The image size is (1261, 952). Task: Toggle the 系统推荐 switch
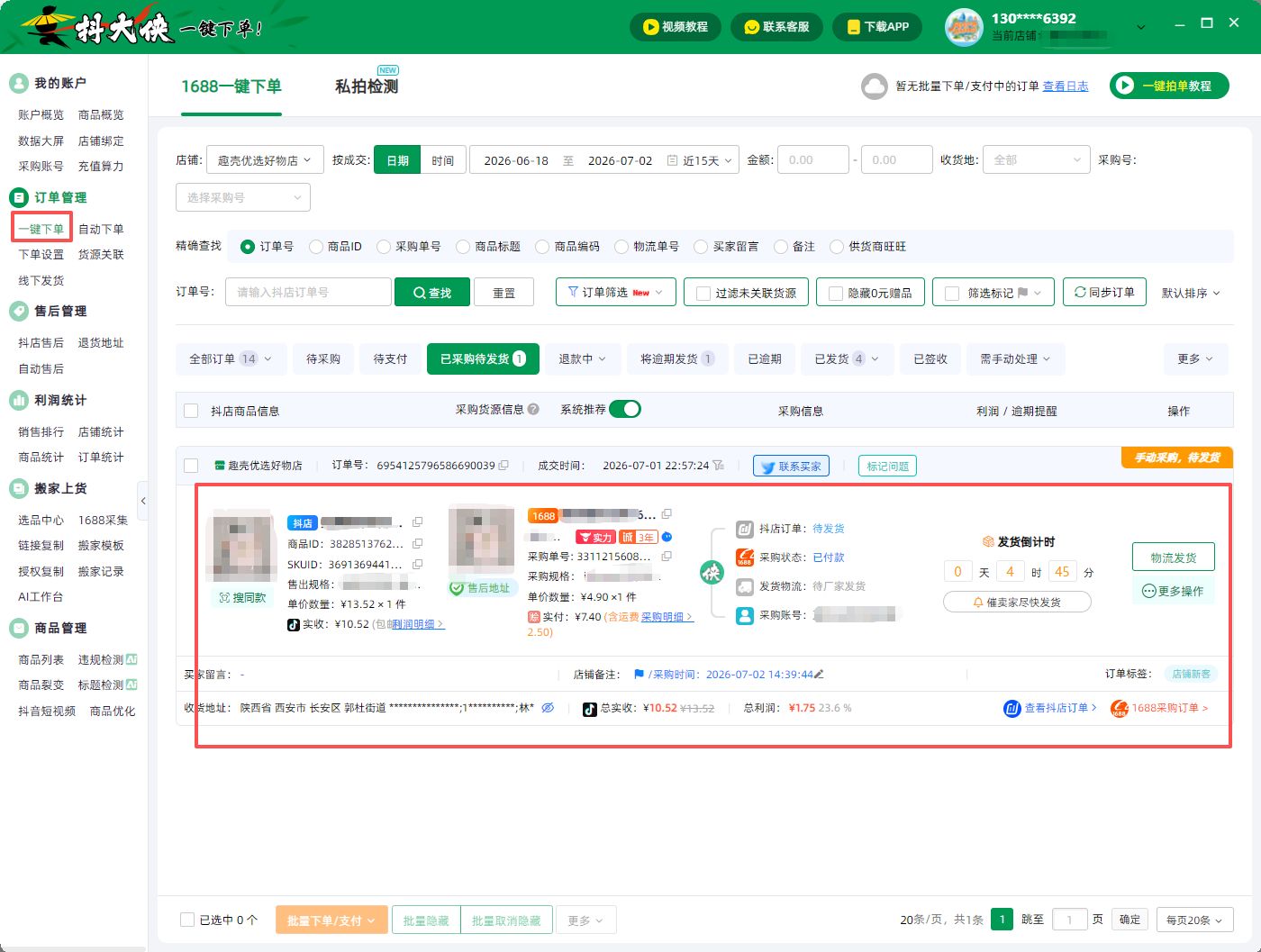[x=624, y=409]
